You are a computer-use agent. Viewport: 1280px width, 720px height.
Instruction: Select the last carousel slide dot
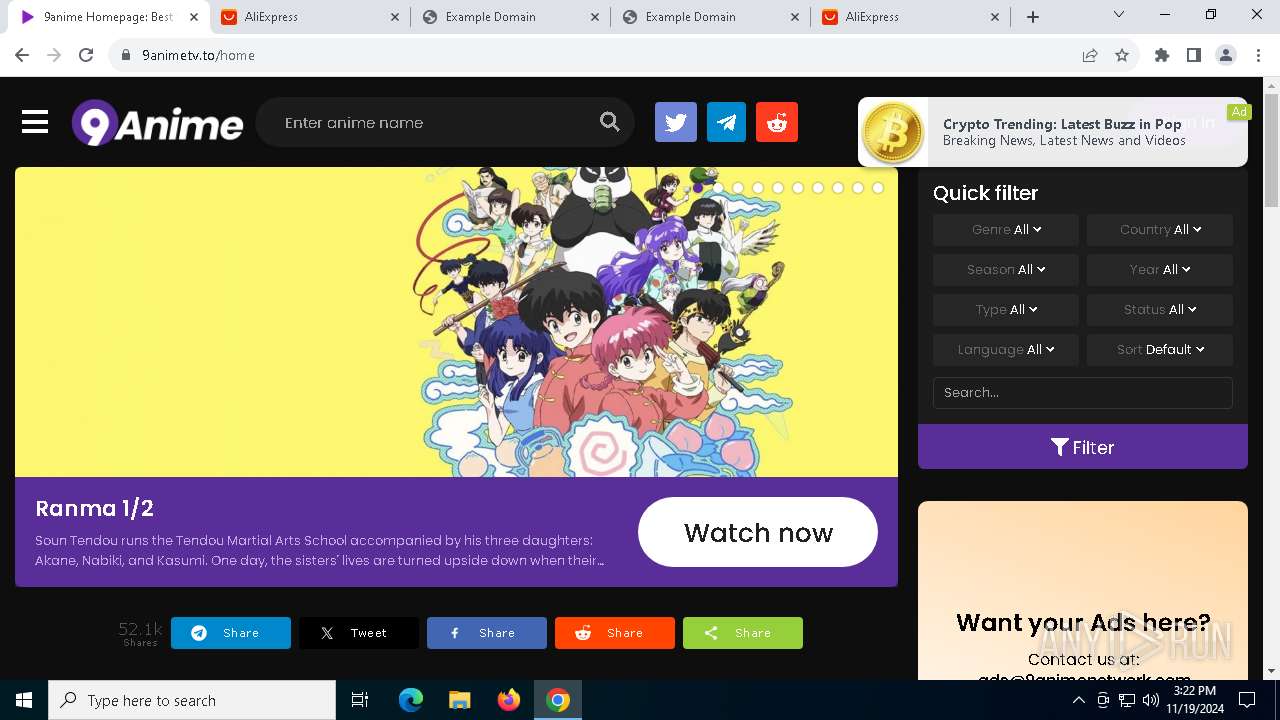click(878, 188)
